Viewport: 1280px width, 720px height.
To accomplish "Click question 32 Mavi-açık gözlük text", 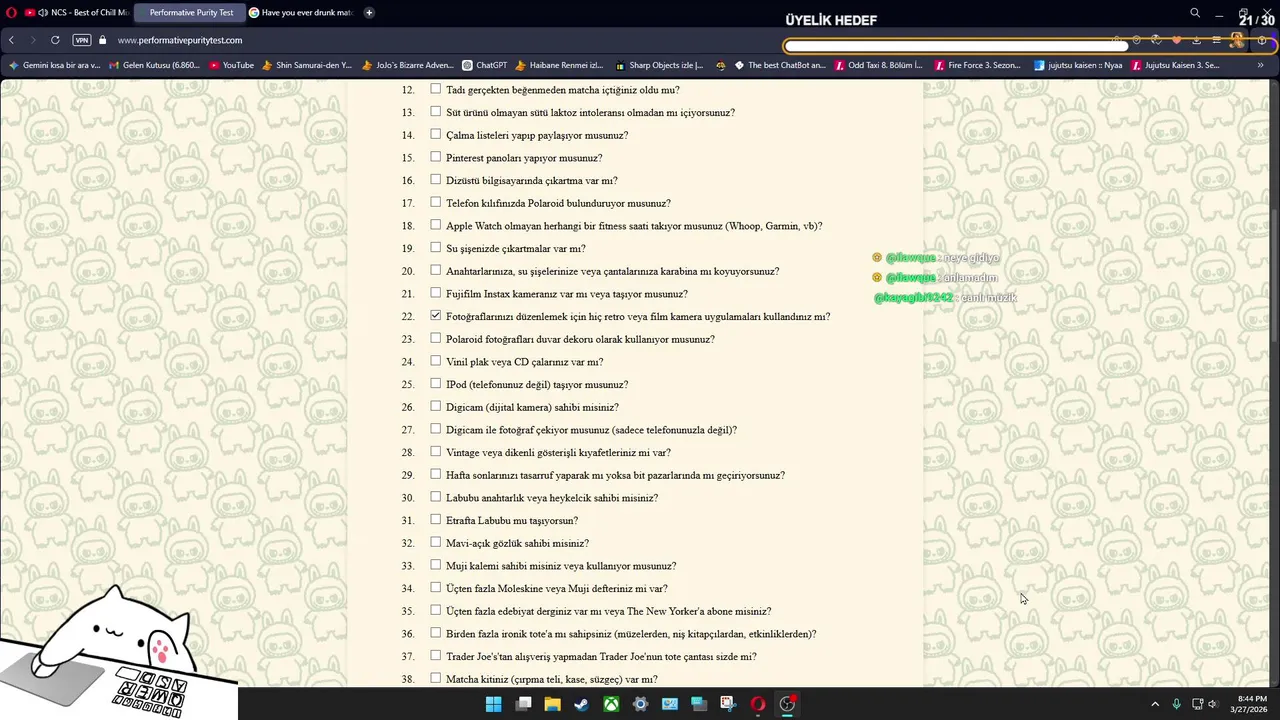I will [x=517, y=543].
